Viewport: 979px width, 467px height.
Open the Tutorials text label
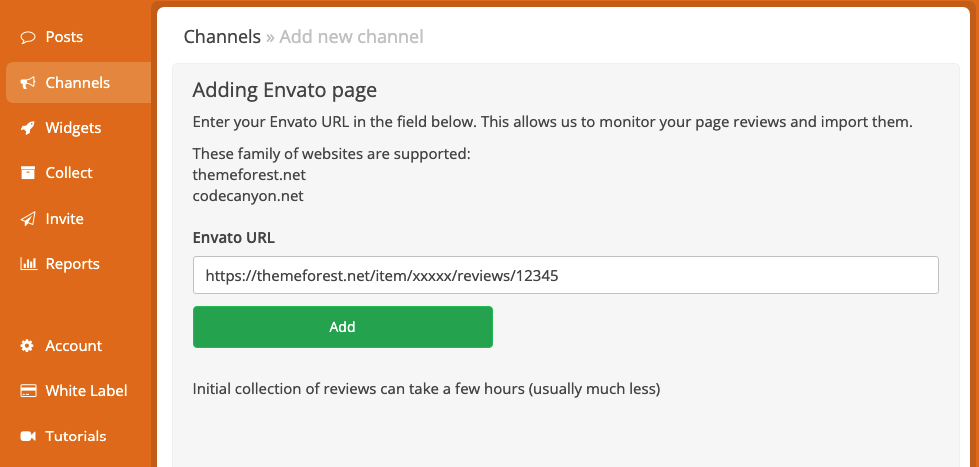76,436
